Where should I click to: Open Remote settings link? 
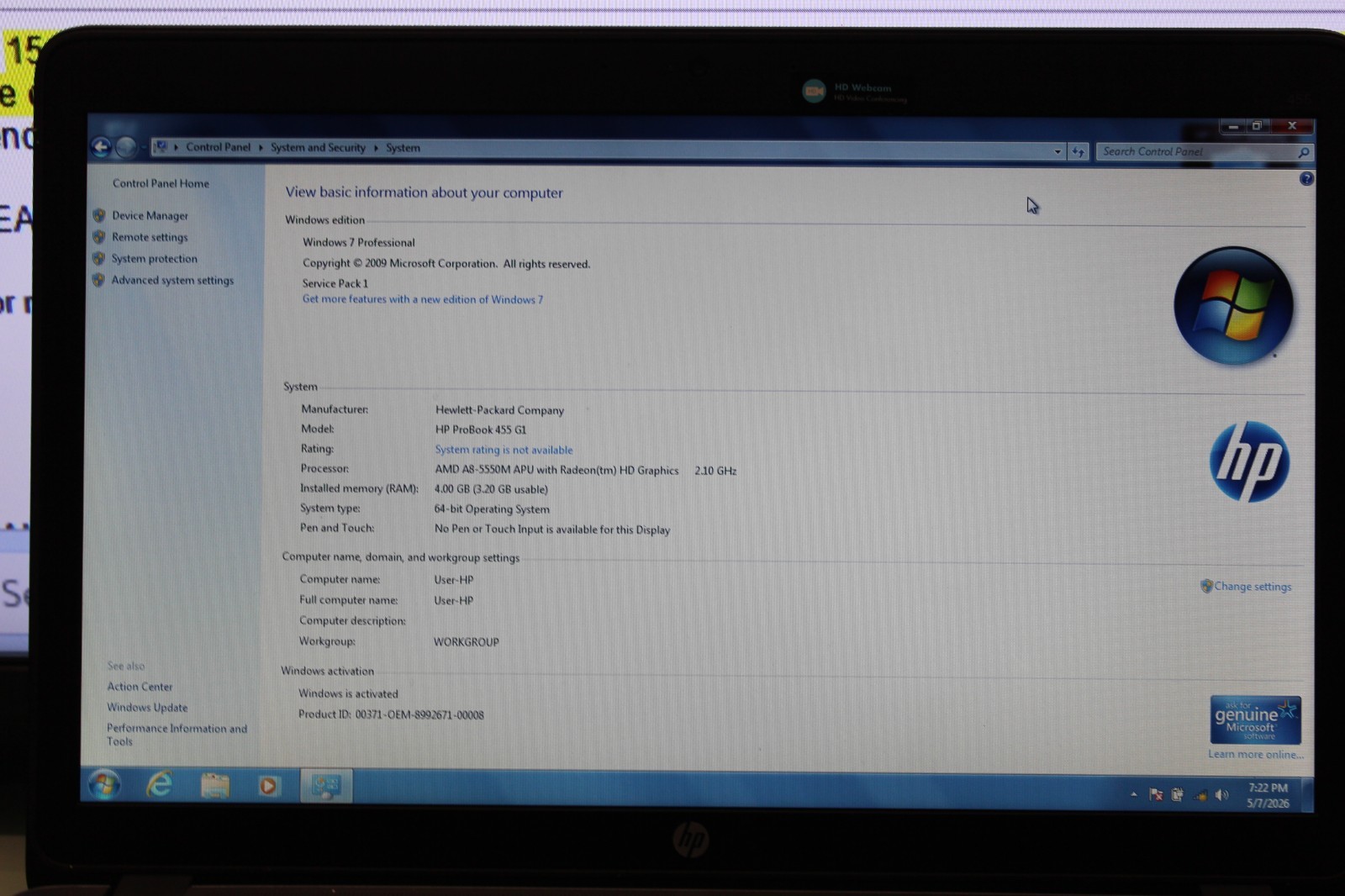point(150,238)
